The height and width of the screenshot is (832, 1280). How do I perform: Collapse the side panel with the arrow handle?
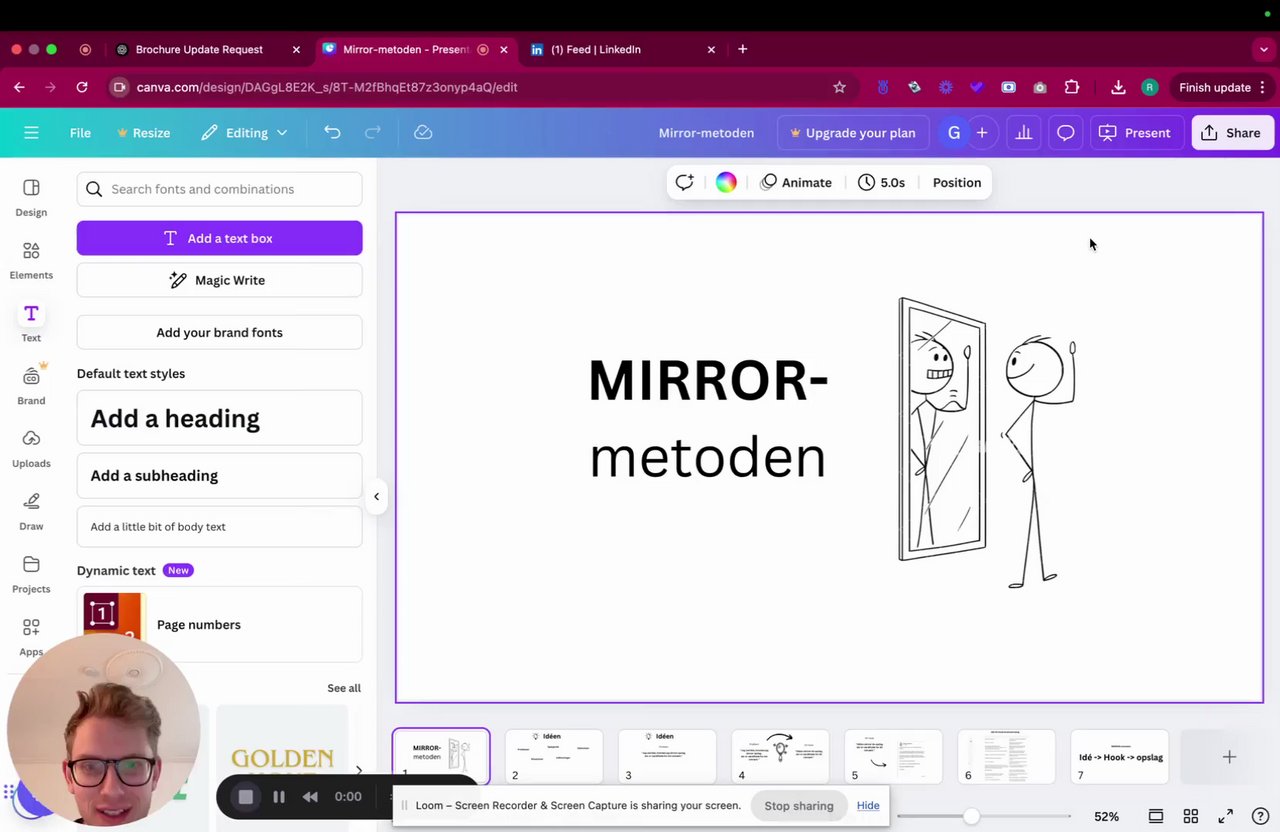point(376,496)
